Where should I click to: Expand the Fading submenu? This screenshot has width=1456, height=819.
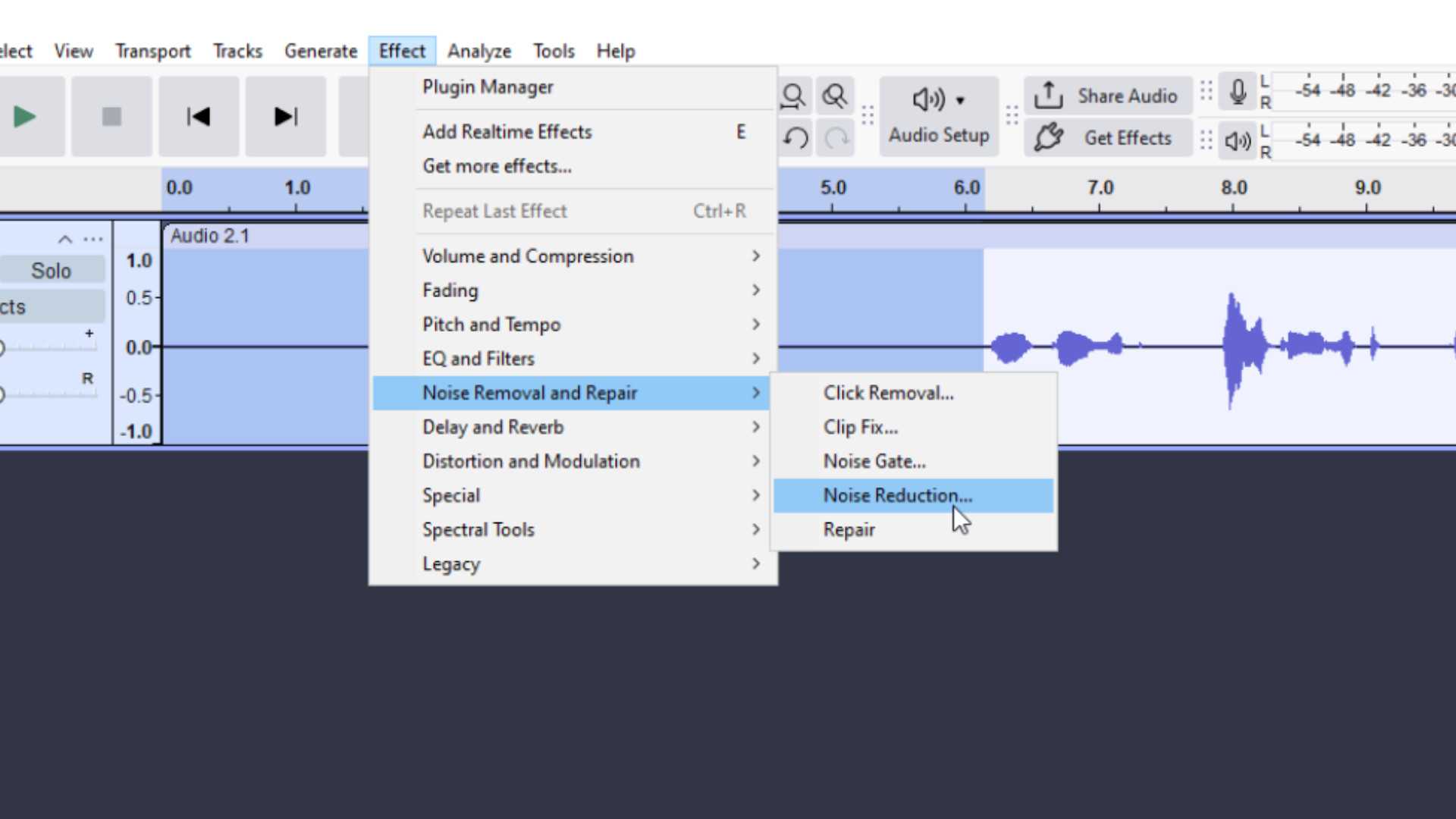573,290
